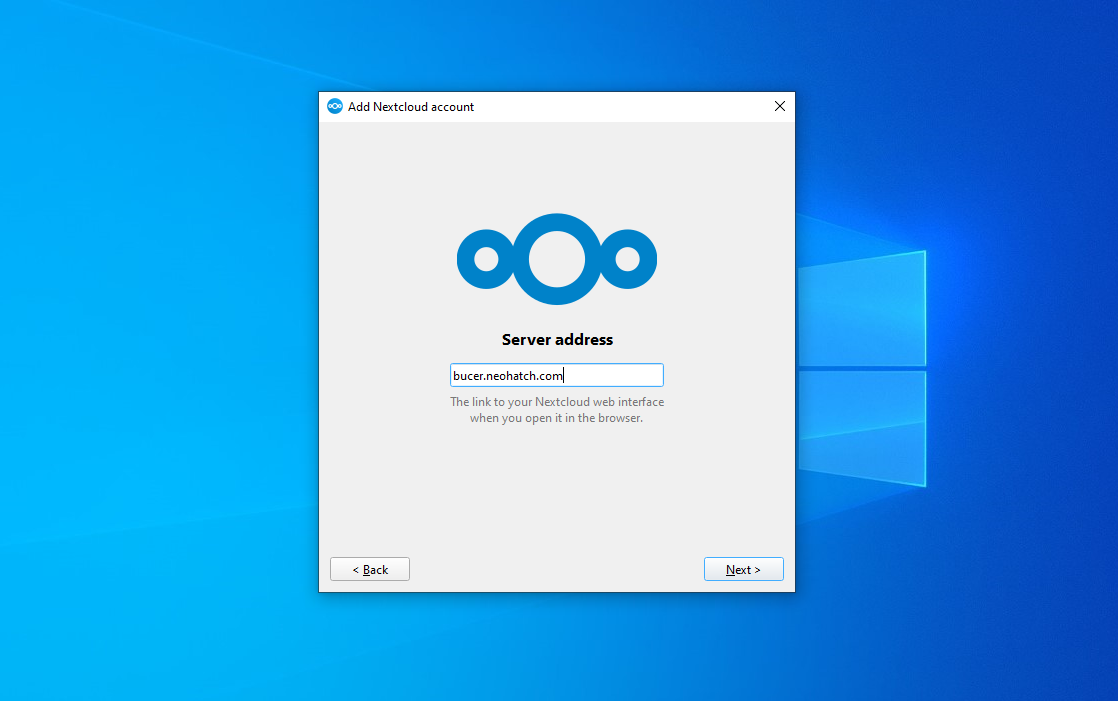The image size is (1118, 701).
Task: Click the "Server address" heading
Action: point(557,339)
